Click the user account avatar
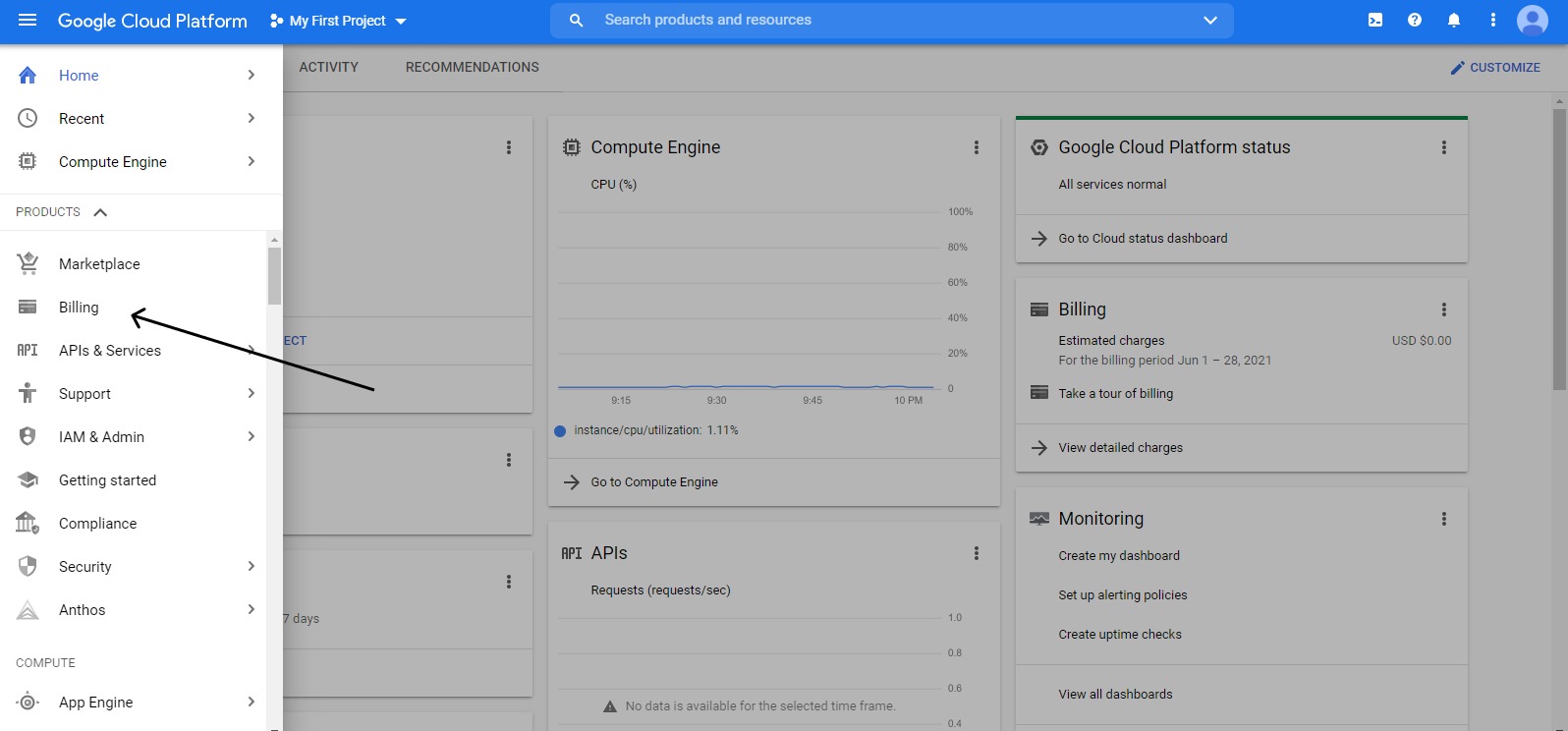This screenshot has width=1568, height=731. click(1532, 21)
